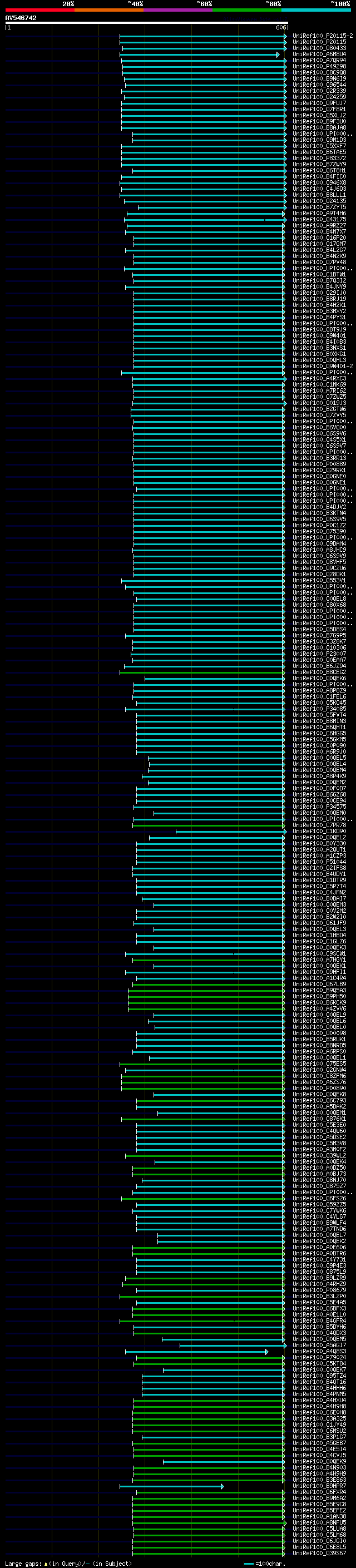
Task: Click hit label UniRef100_Q0QEL5
Action: (319, 758)
